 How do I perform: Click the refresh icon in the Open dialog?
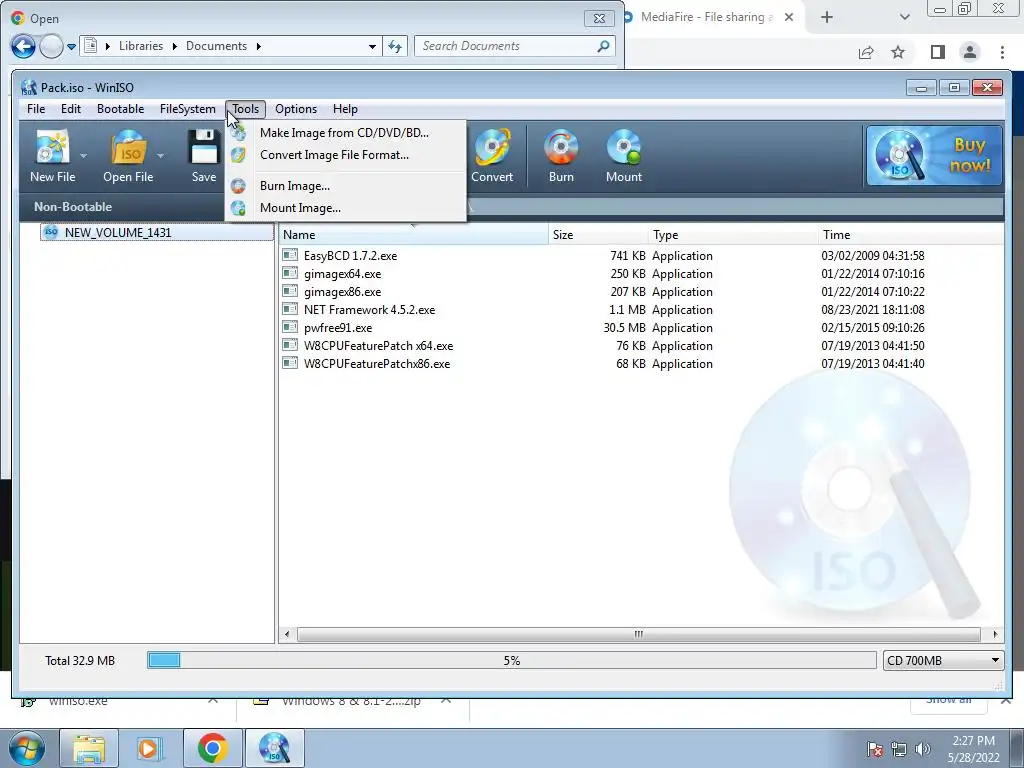[395, 46]
